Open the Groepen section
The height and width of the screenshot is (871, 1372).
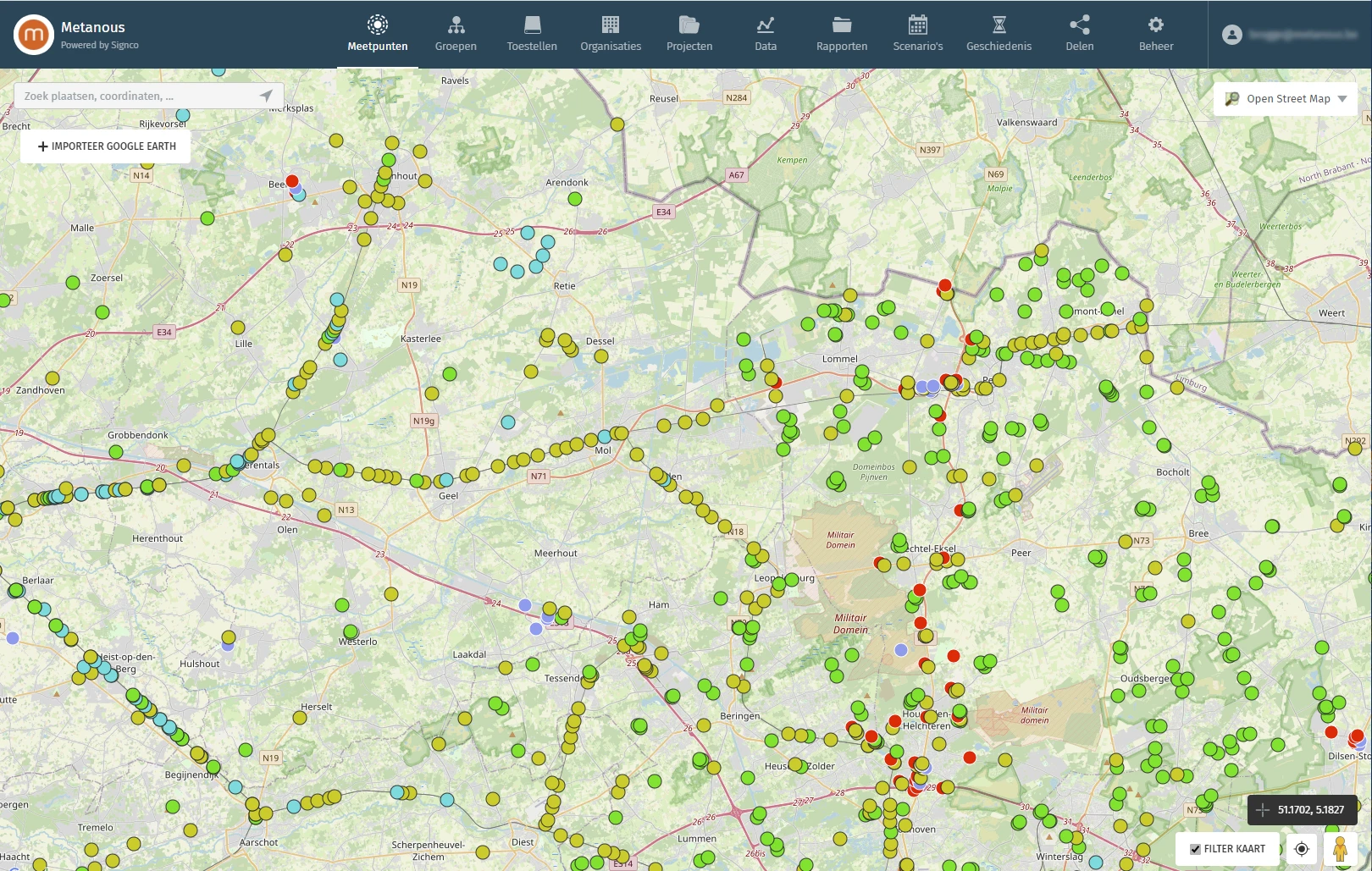(456, 35)
